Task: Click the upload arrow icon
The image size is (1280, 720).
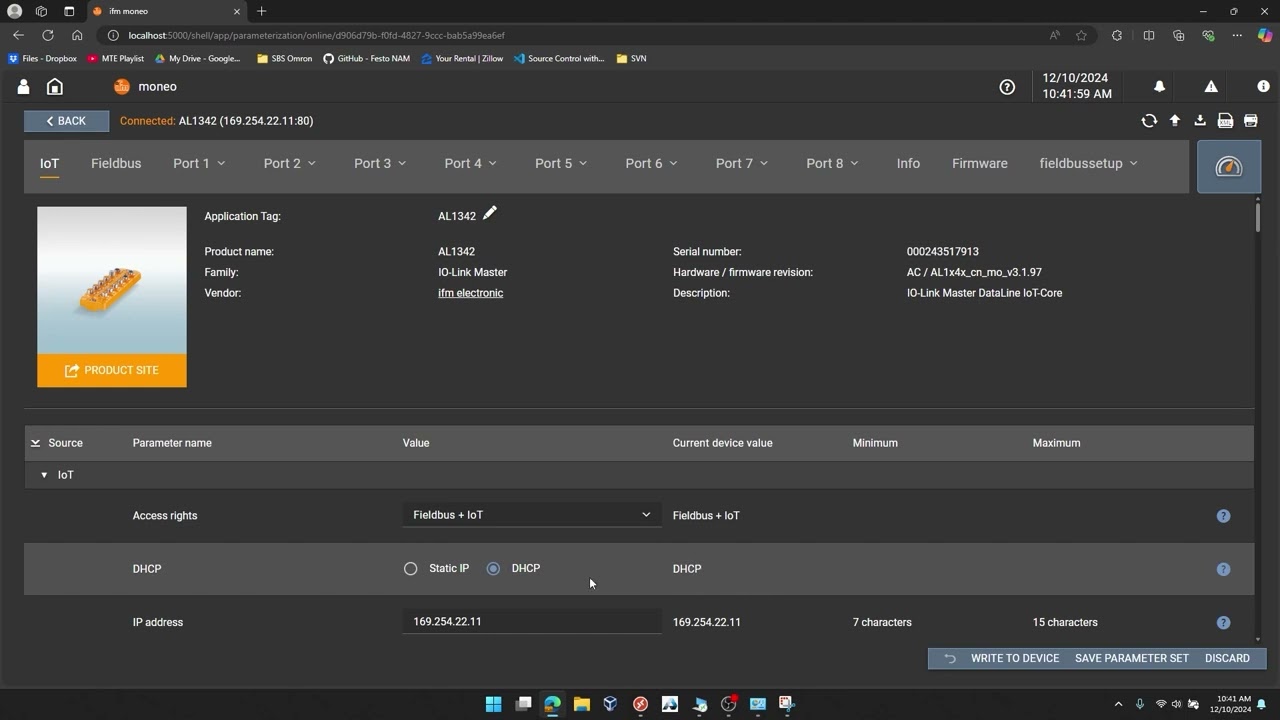Action: [x=1175, y=121]
